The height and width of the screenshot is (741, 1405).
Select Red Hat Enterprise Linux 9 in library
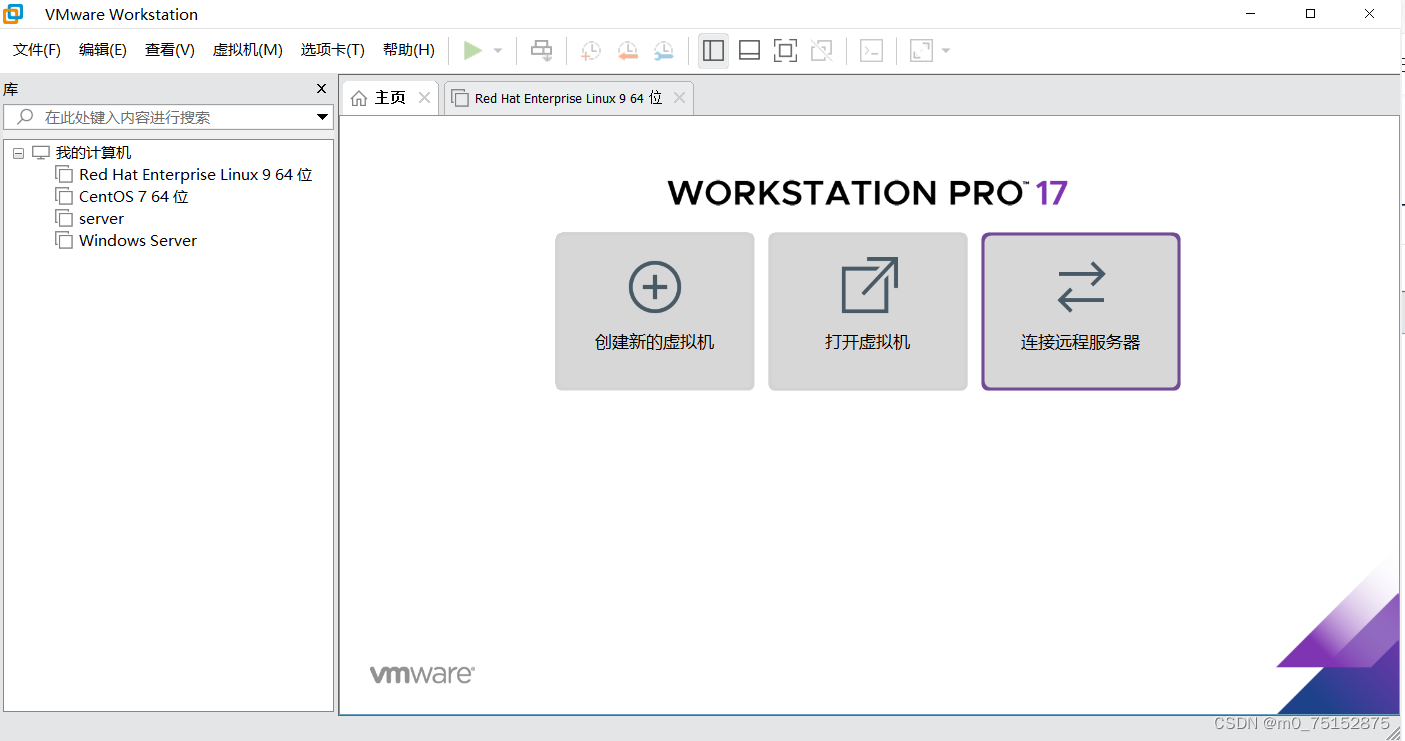196,175
